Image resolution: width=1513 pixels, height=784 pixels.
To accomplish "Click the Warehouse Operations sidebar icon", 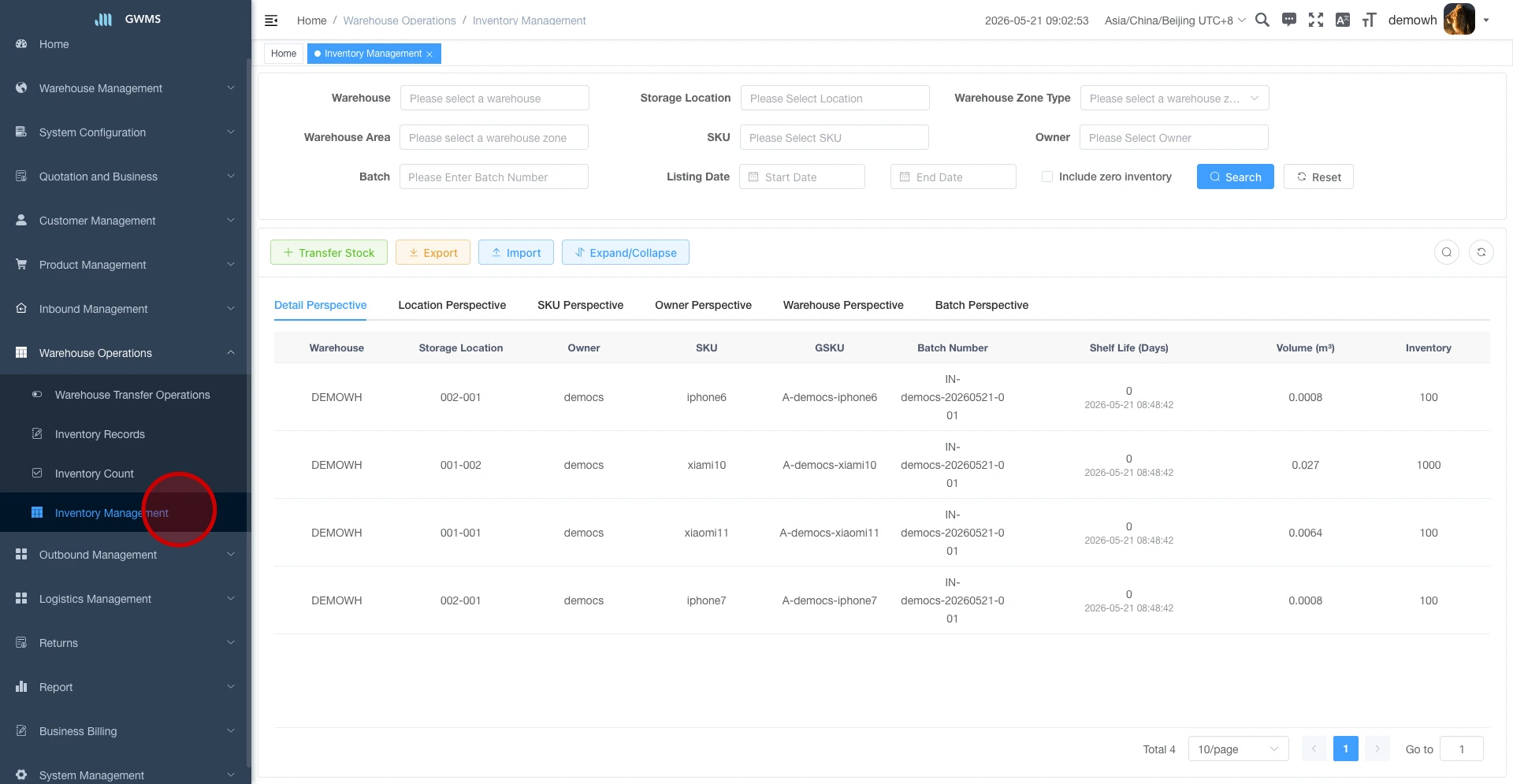I will (x=21, y=353).
